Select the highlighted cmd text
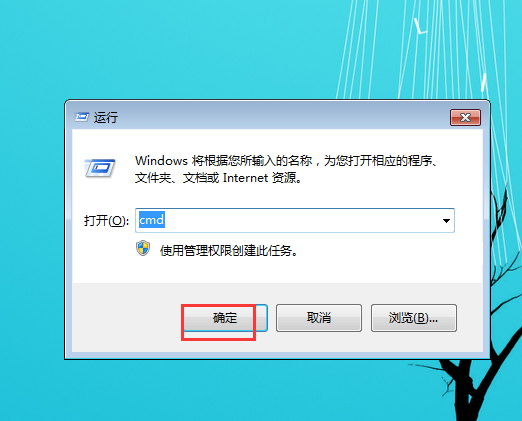 point(152,220)
